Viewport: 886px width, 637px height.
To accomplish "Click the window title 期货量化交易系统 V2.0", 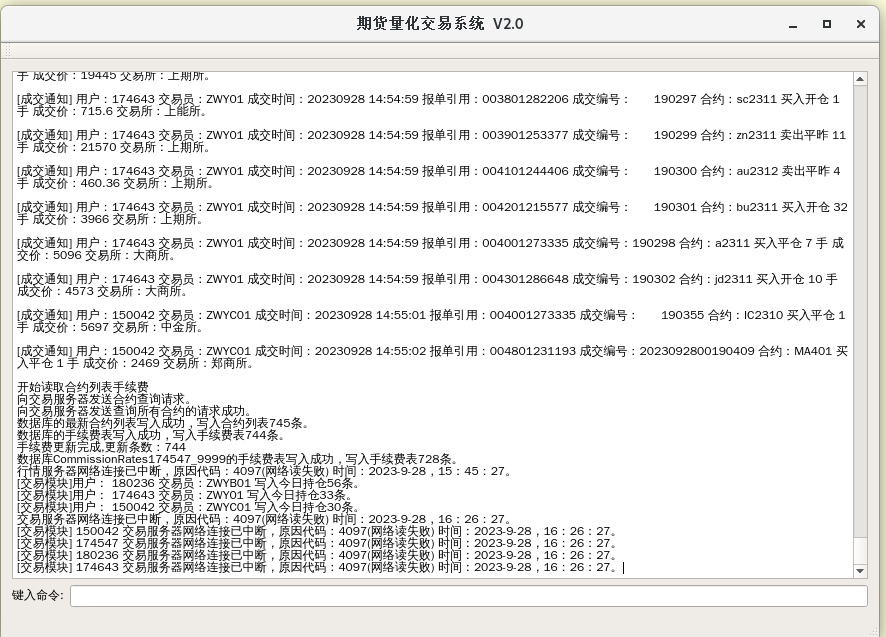I will (440, 24).
